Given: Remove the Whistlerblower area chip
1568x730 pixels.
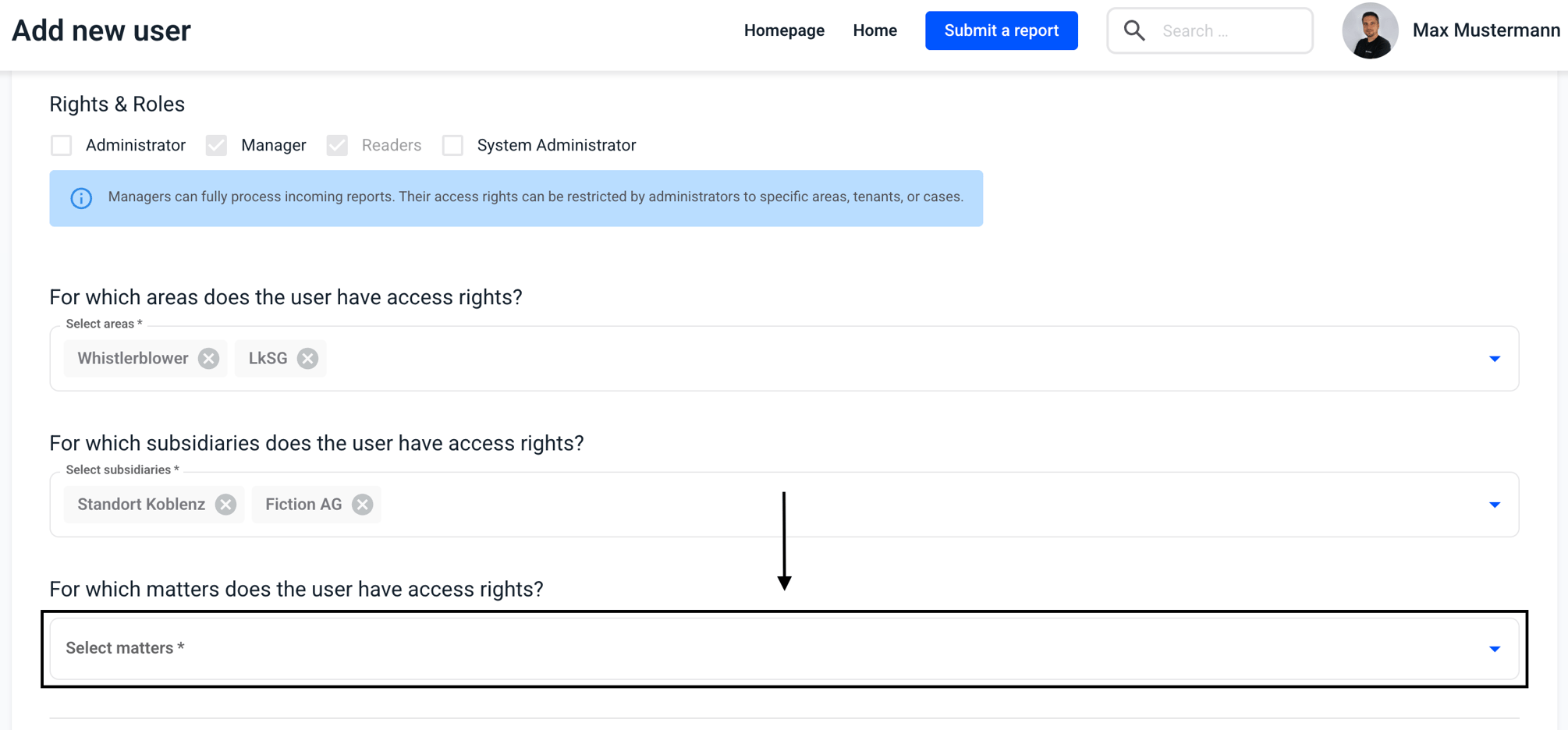Looking at the screenshot, I should (208, 359).
